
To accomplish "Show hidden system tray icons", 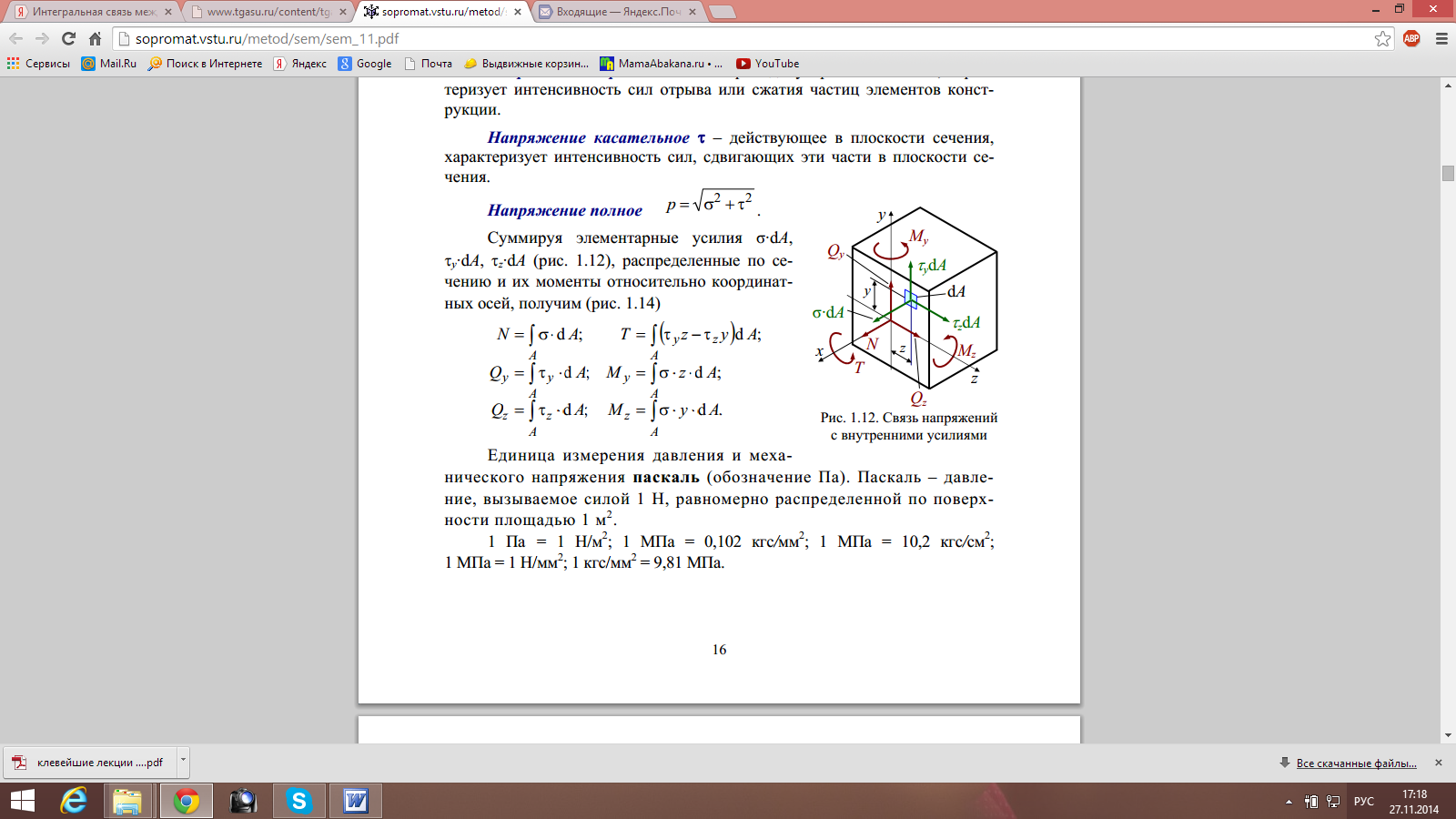I will pos(1289,802).
